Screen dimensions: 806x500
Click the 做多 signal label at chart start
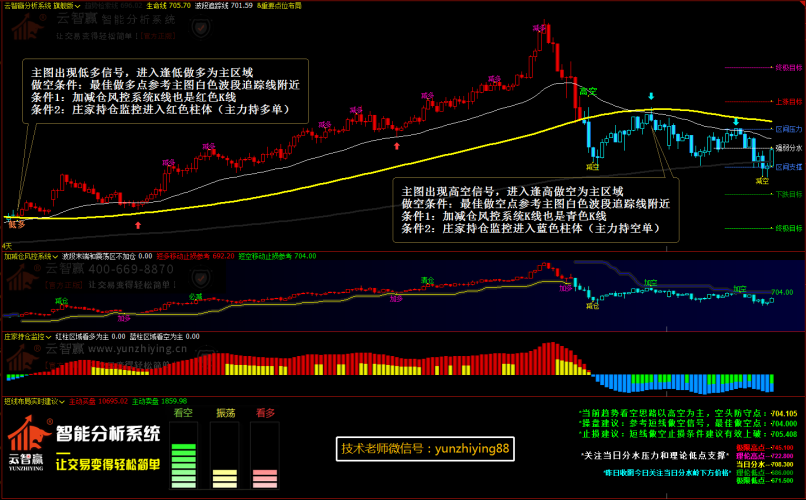(17, 226)
